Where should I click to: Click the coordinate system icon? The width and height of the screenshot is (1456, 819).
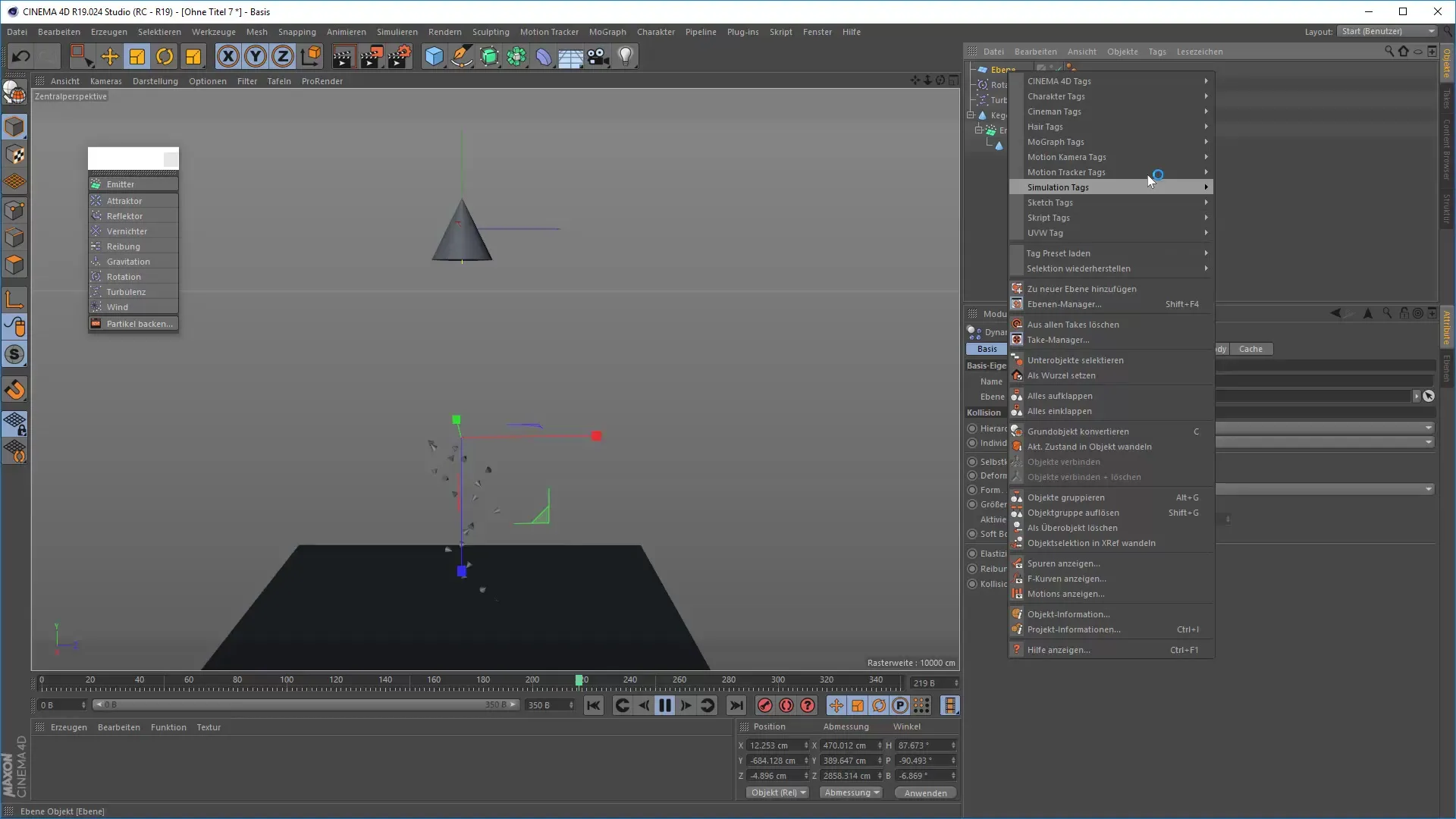[x=311, y=56]
